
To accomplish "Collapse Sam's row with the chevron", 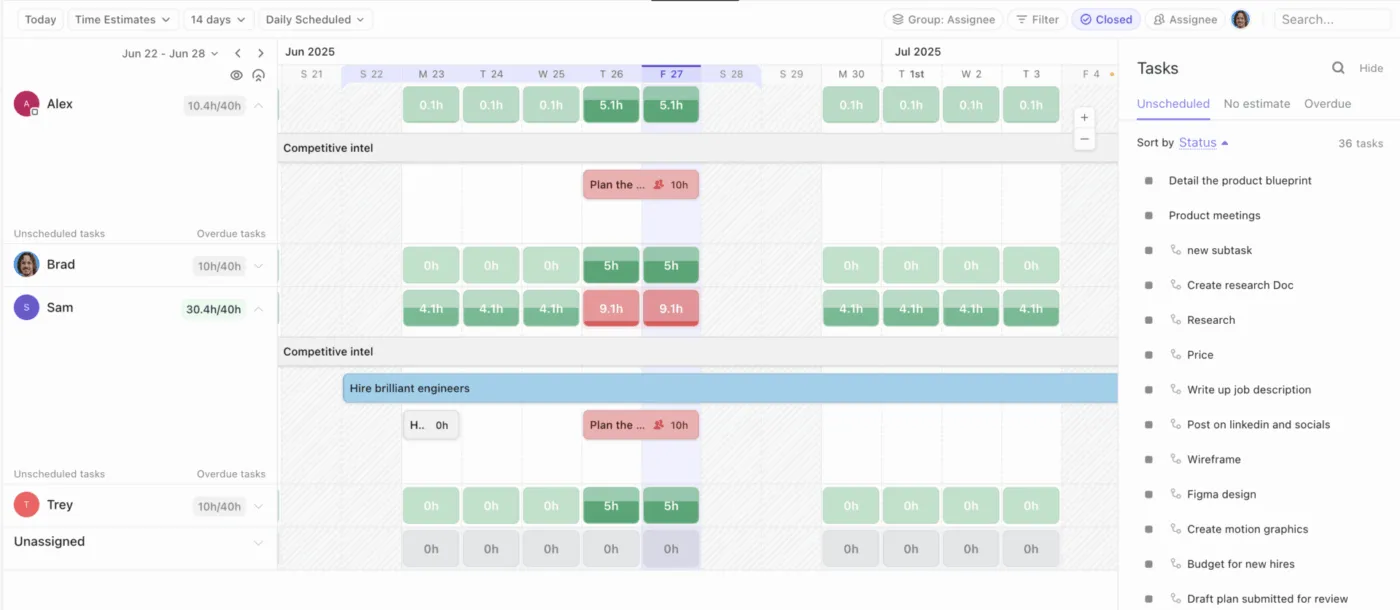I will [258, 309].
